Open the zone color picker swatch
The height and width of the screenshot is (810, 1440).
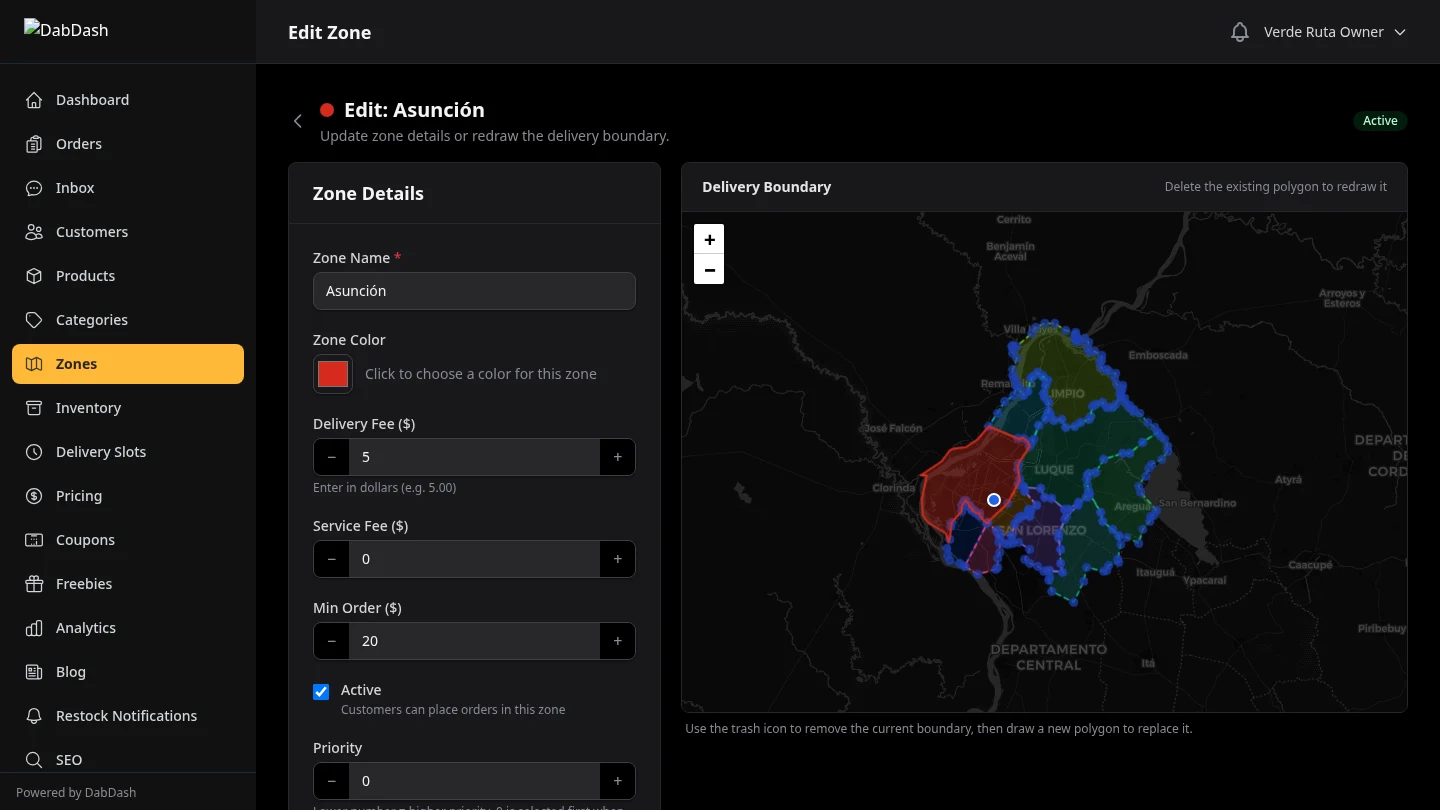pos(332,373)
